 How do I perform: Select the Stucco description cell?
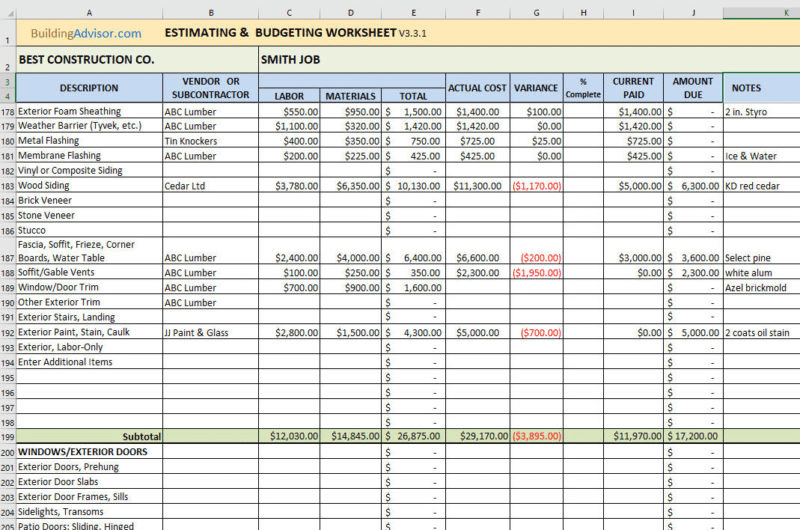89,230
